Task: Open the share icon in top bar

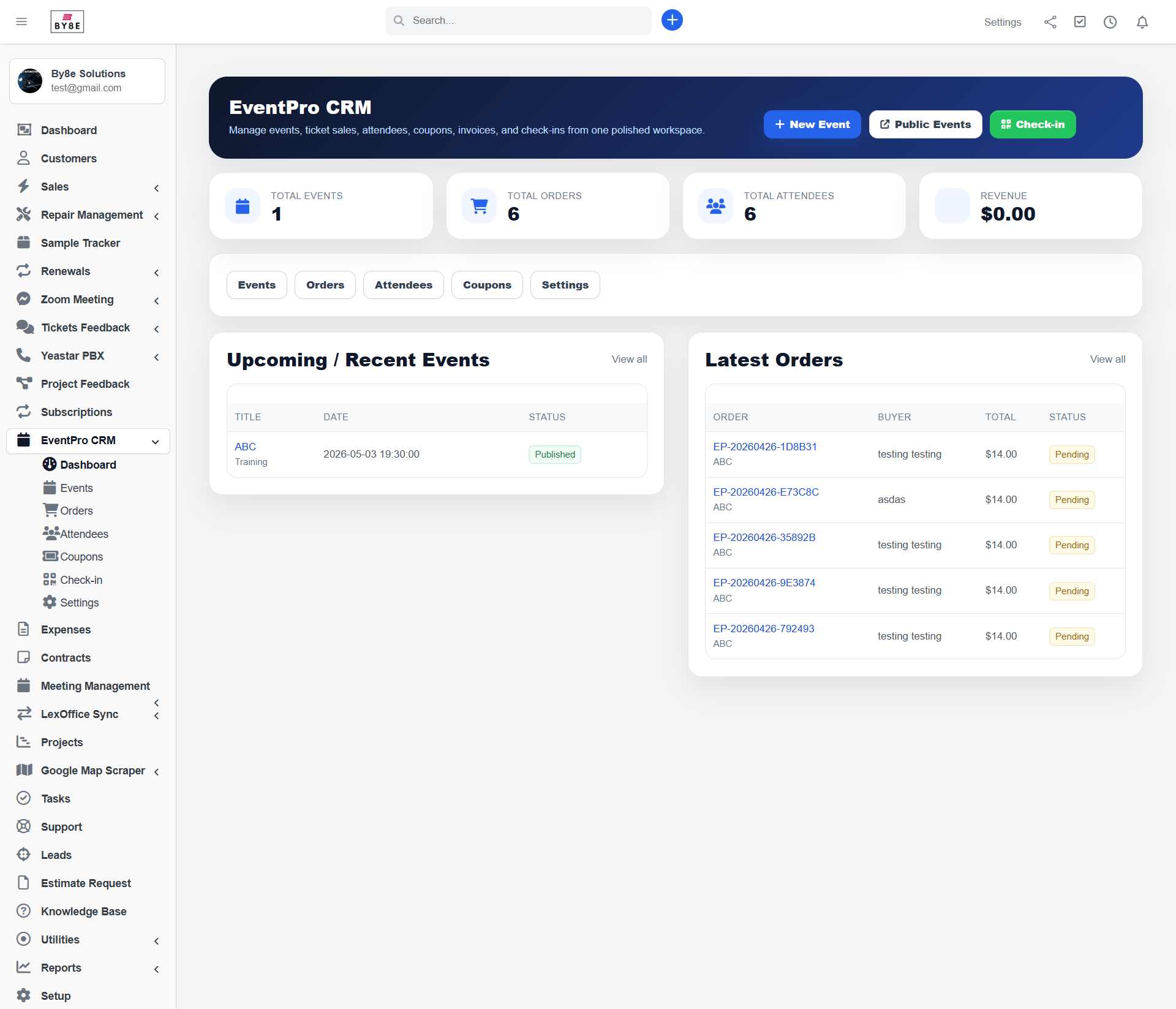Action: pyautogui.click(x=1050, y=21)
